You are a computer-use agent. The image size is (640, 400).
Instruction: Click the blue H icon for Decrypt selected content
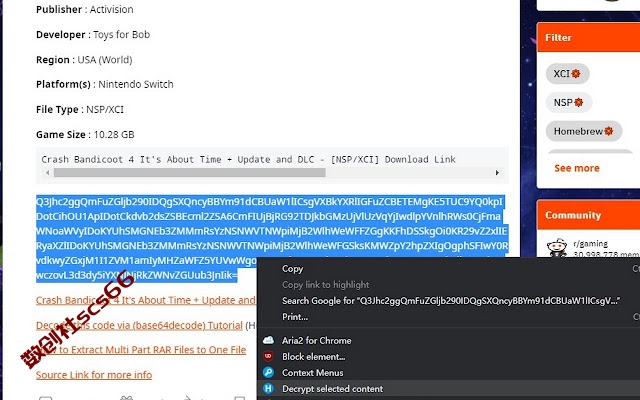point(268,389)
